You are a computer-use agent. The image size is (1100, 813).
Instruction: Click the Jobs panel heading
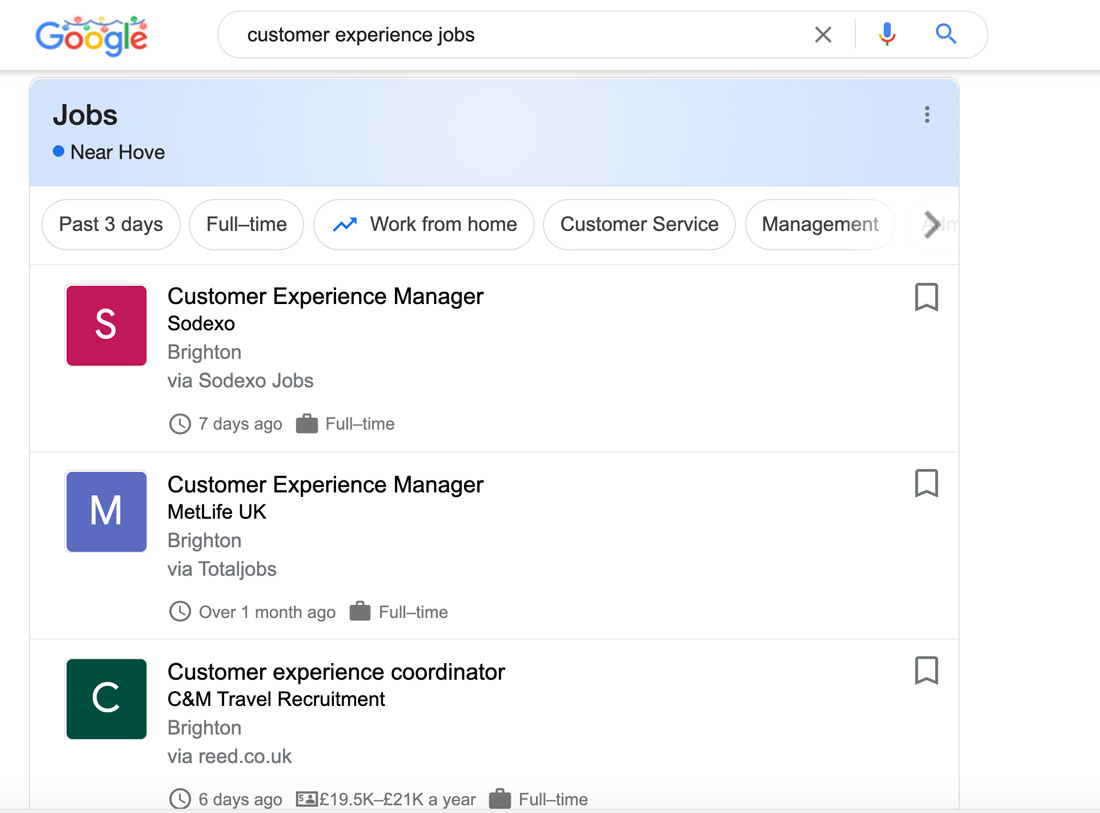point(85,115)
